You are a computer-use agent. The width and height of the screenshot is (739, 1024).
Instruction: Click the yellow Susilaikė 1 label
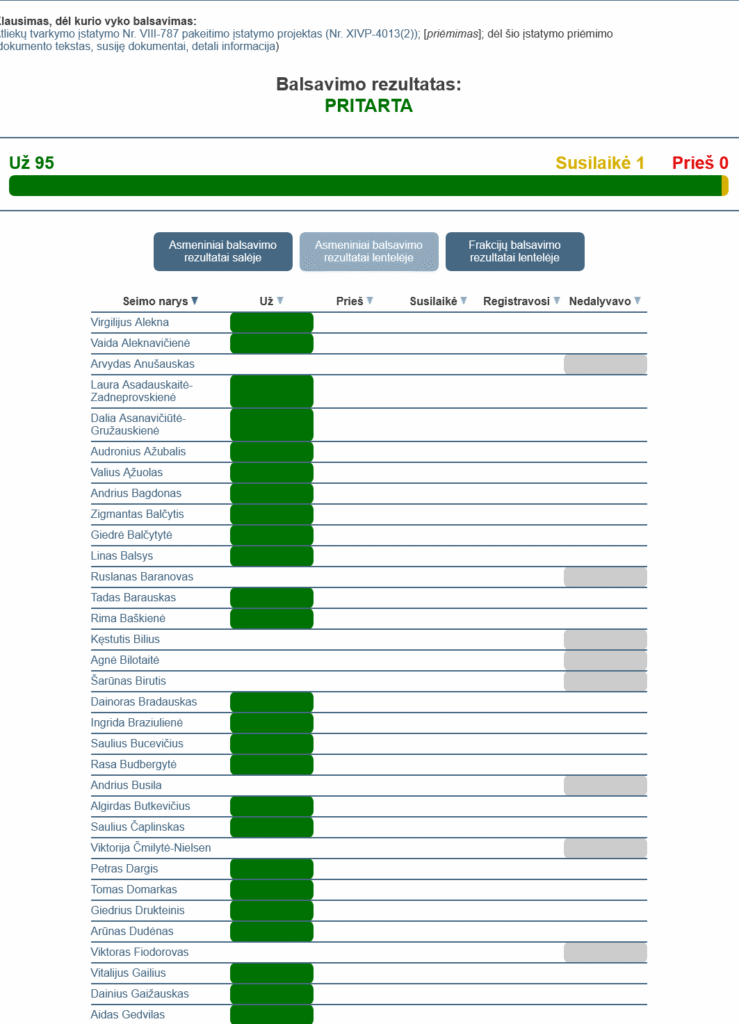[x=600, y=163]
